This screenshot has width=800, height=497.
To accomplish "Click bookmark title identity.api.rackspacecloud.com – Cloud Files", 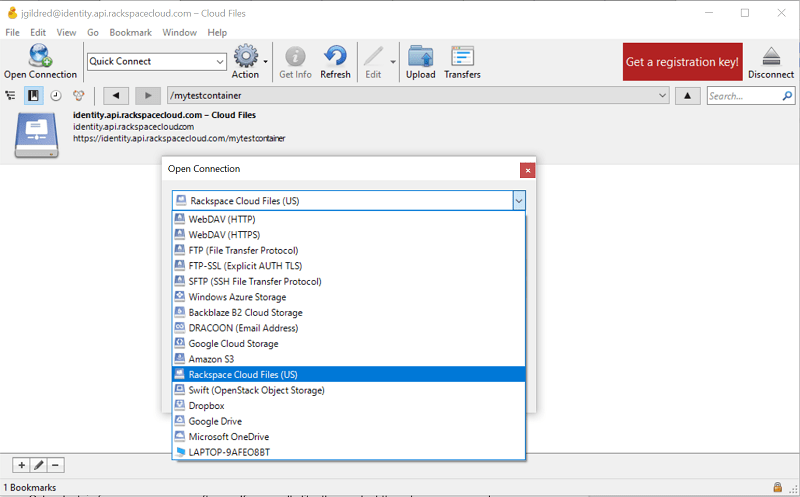I will [164, 115].
